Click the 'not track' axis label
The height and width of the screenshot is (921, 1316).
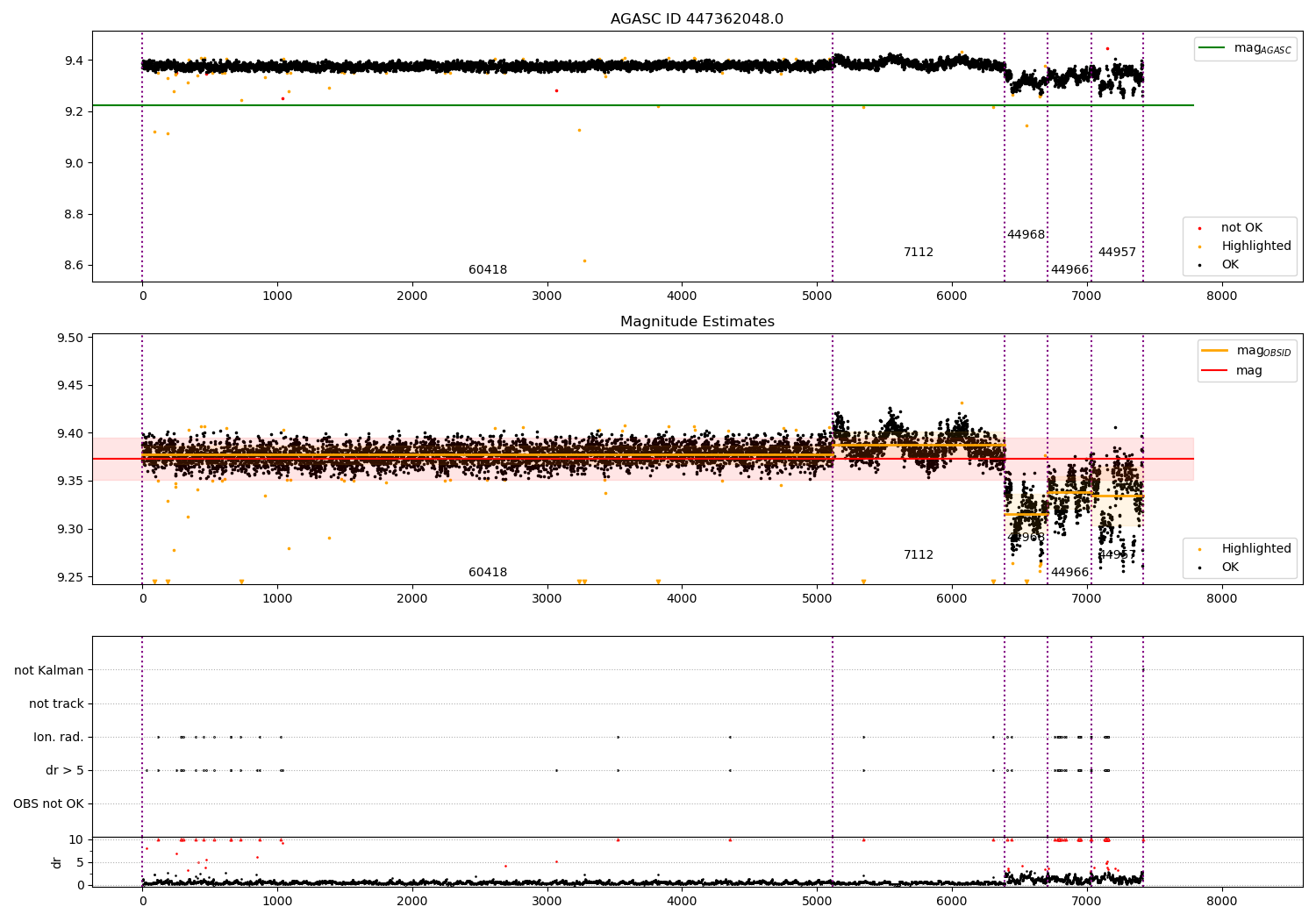click(x=56, y=703)
